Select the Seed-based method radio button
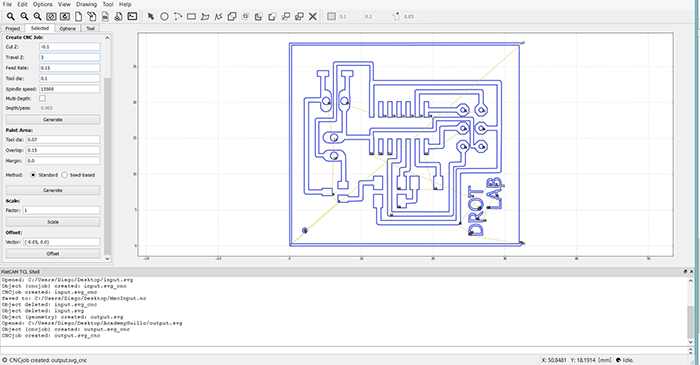The image size is (700, 365). point(64,175)
